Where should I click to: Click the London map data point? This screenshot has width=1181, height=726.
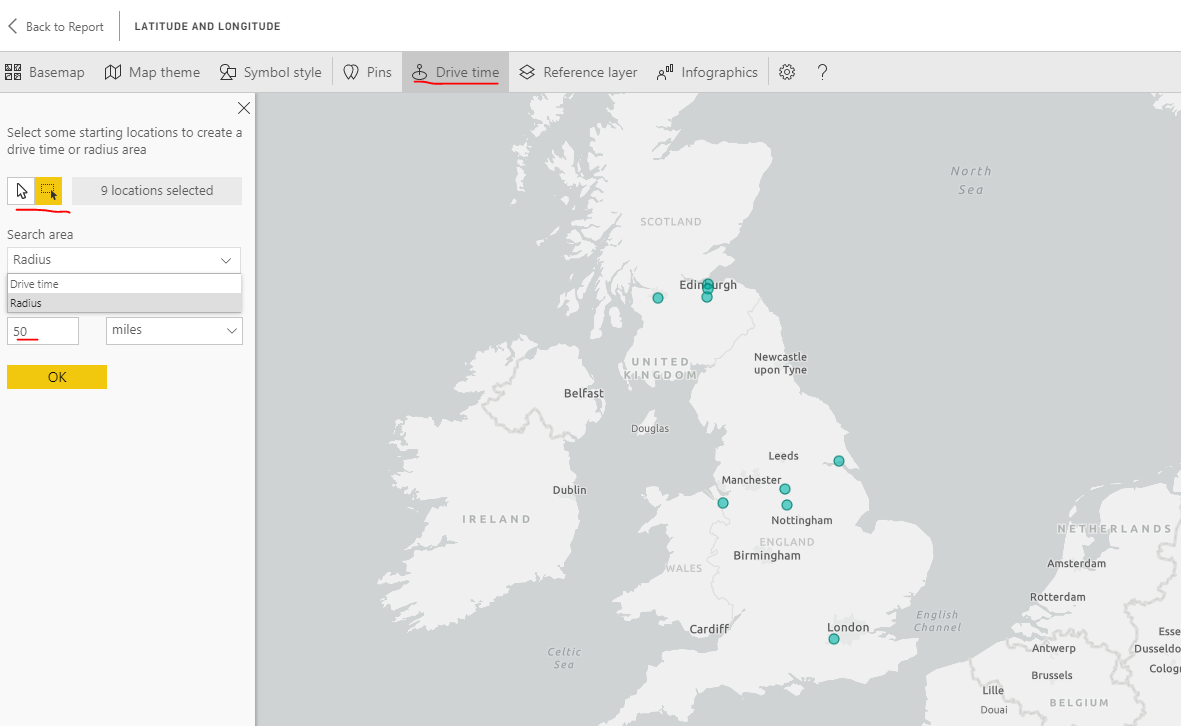tap(834, 639)
